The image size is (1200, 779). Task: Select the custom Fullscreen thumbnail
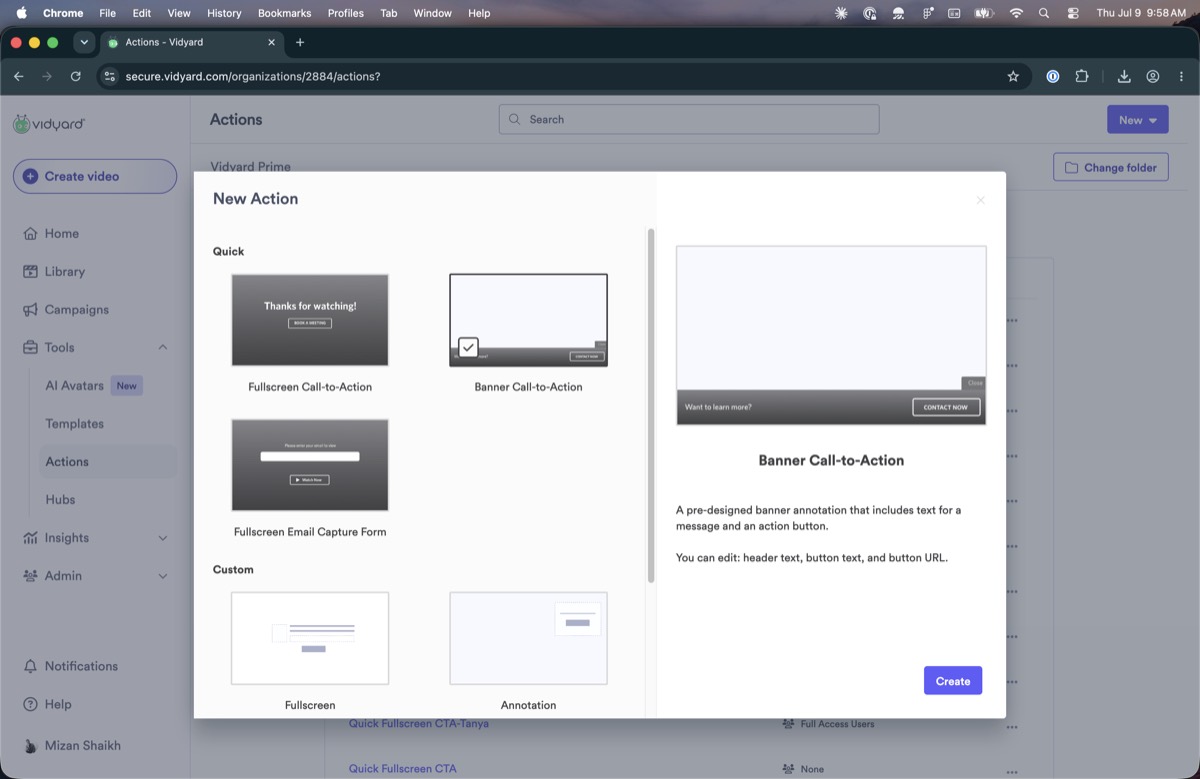[310, 638]
